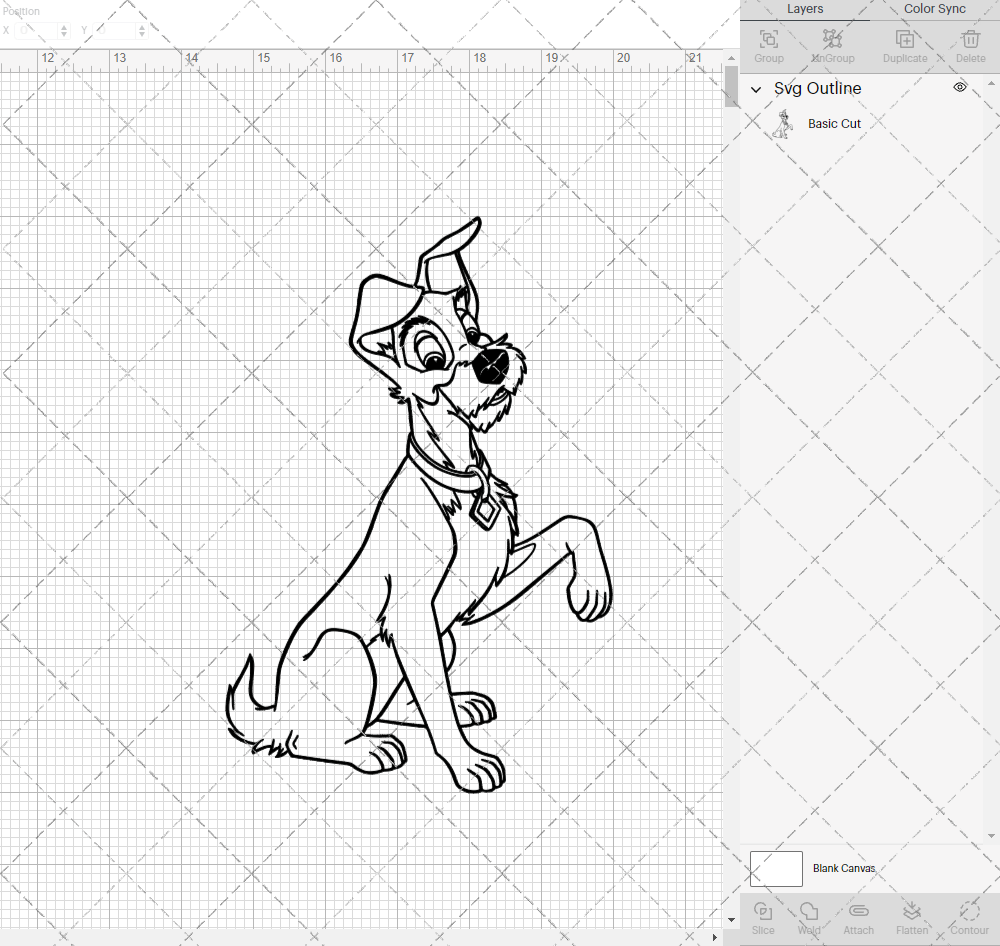Click inside the X position input field
The width and height of the screenshot is (1000, 946).
(38, 30)
